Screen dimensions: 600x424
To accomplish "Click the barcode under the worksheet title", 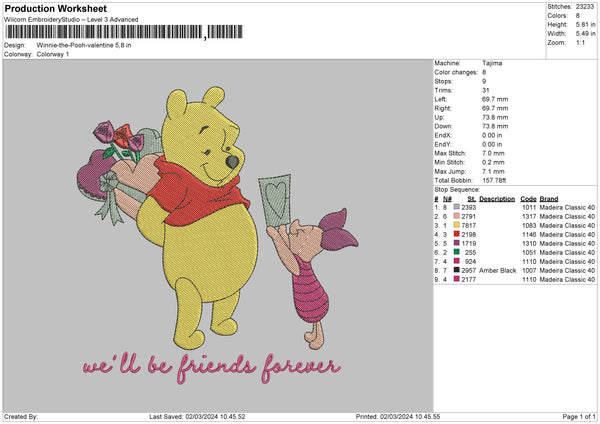I will [x=124, y=32].
